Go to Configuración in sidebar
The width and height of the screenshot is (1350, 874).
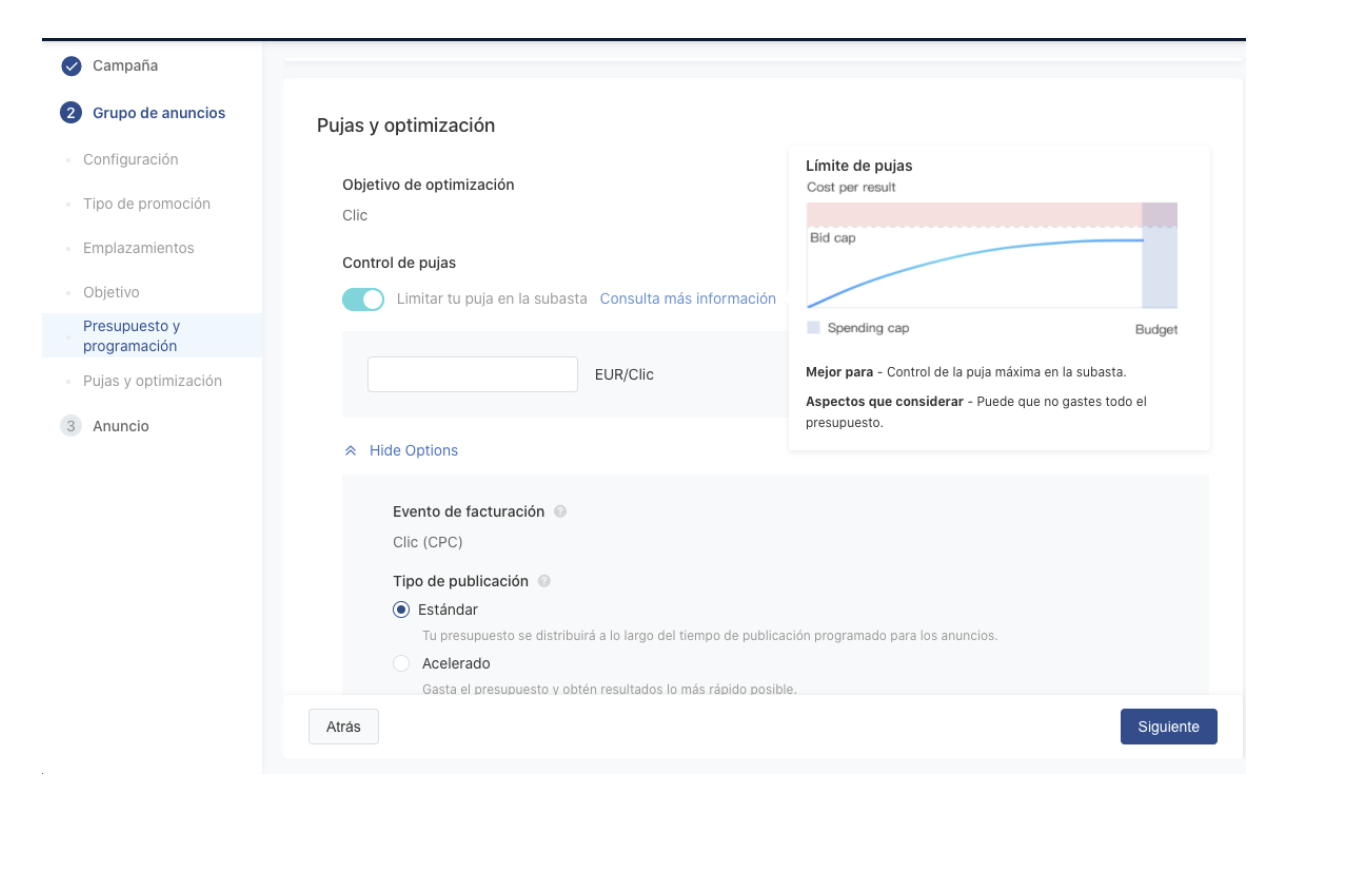130,160
